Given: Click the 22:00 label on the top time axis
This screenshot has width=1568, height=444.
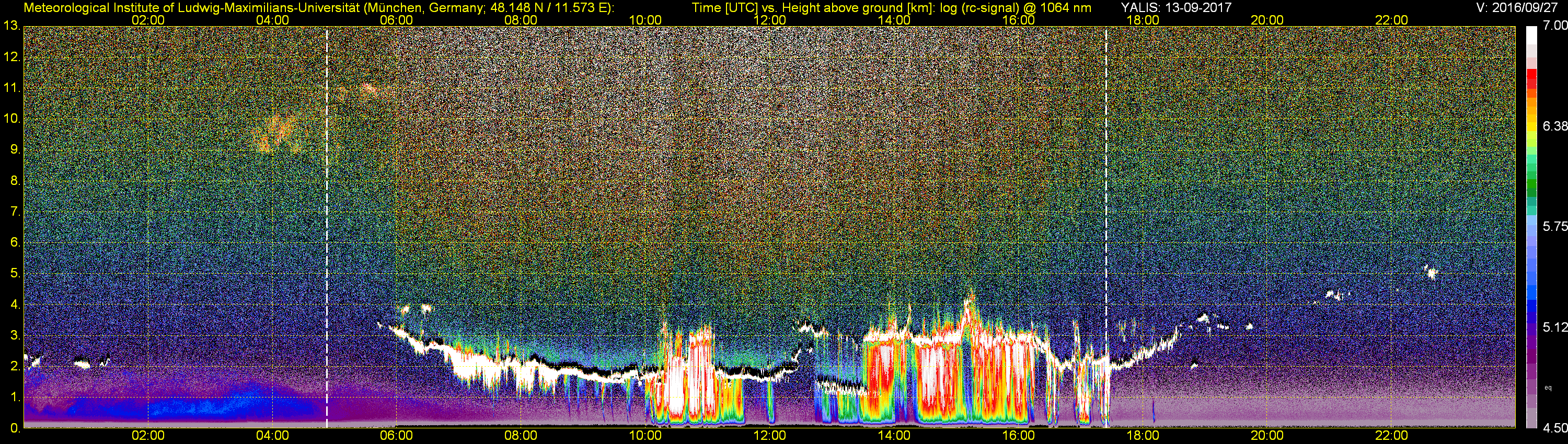Looking at the screenshot, I should click(x=1391, y=20).
